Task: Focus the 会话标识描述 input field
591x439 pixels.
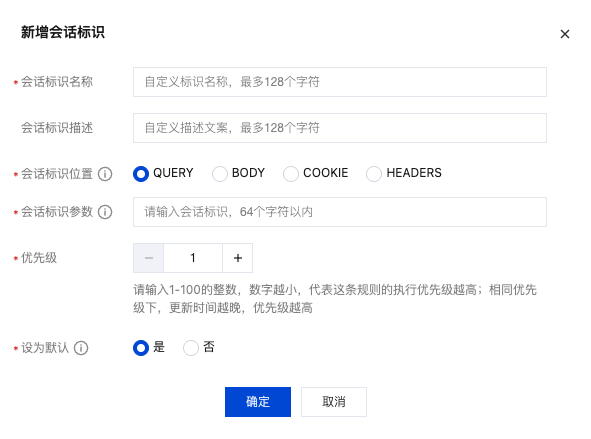Action: 340,128
